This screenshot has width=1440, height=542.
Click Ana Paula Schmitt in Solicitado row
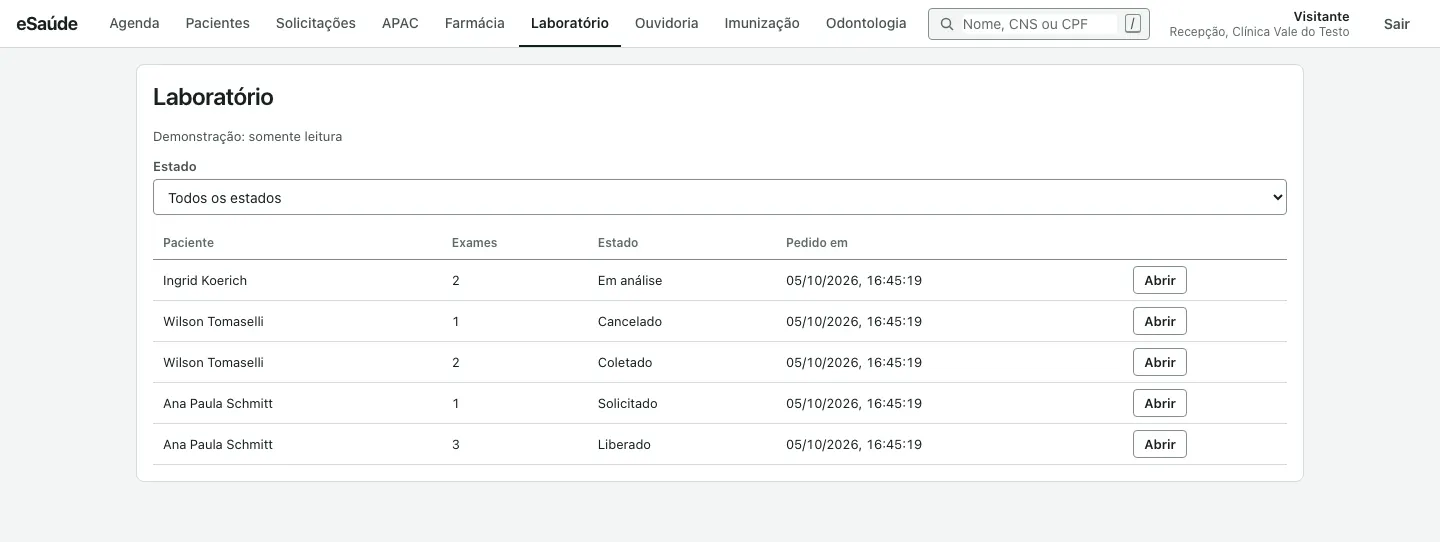click(218, 404)
